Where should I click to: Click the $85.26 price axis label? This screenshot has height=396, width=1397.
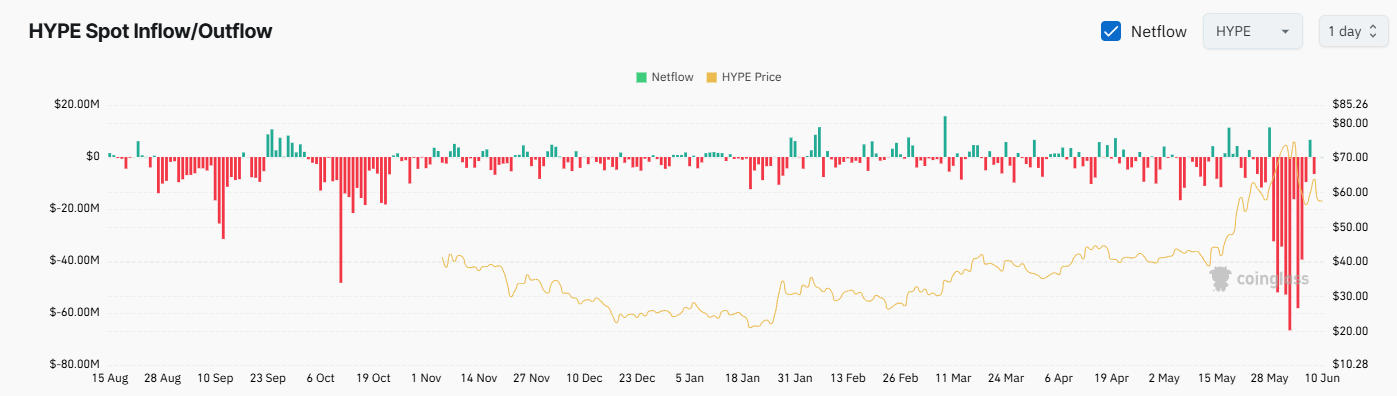[x=1350, y=105]
